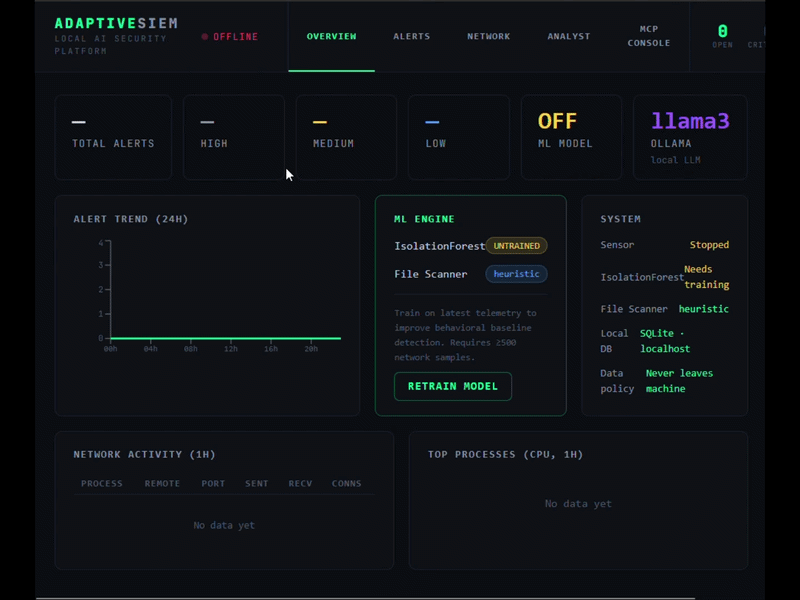Open the NETWORK view
This screenshot has height=600, width=800.
coord(488,36)
